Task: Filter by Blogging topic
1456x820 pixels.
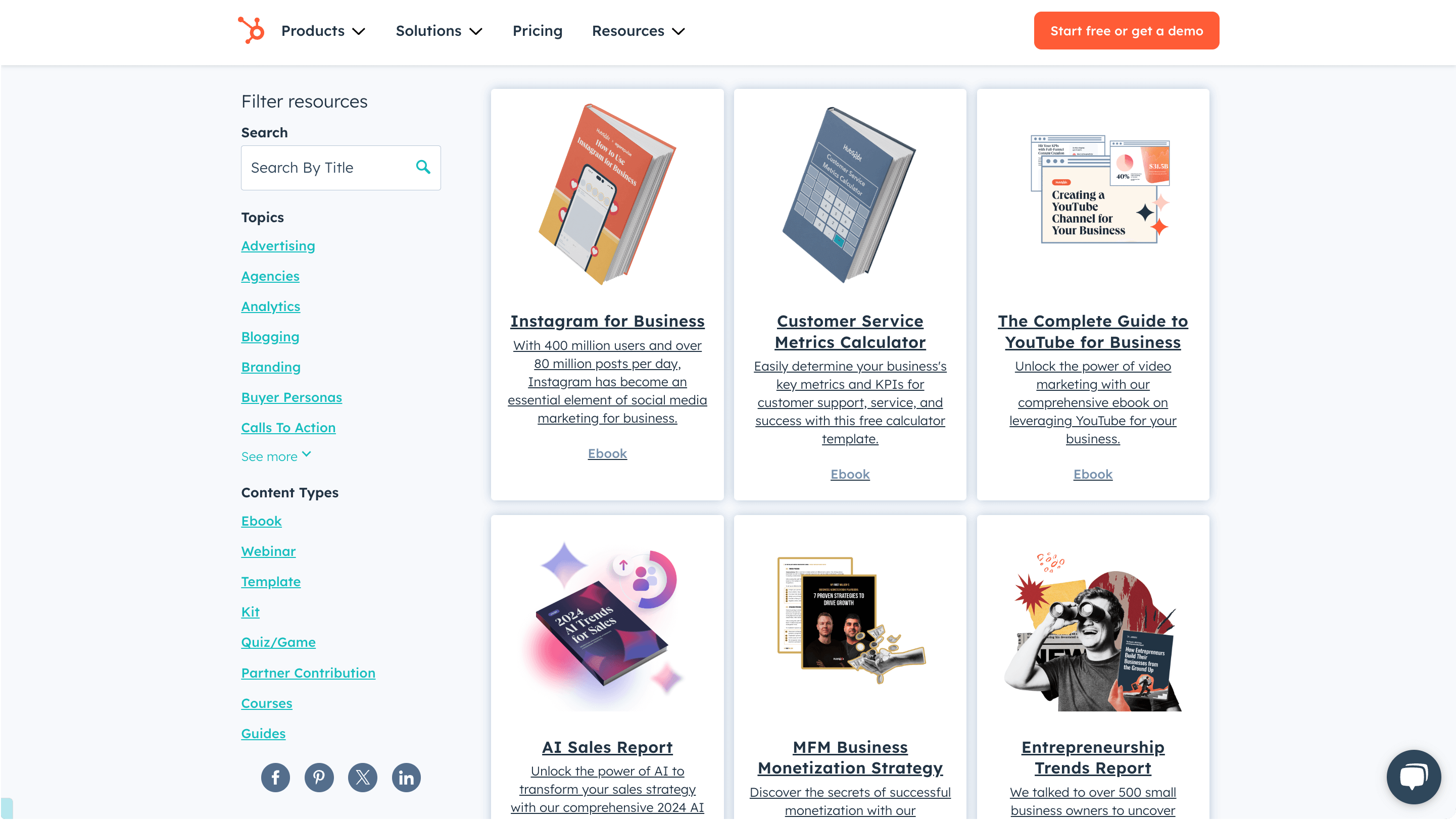Action: point(270,337)
